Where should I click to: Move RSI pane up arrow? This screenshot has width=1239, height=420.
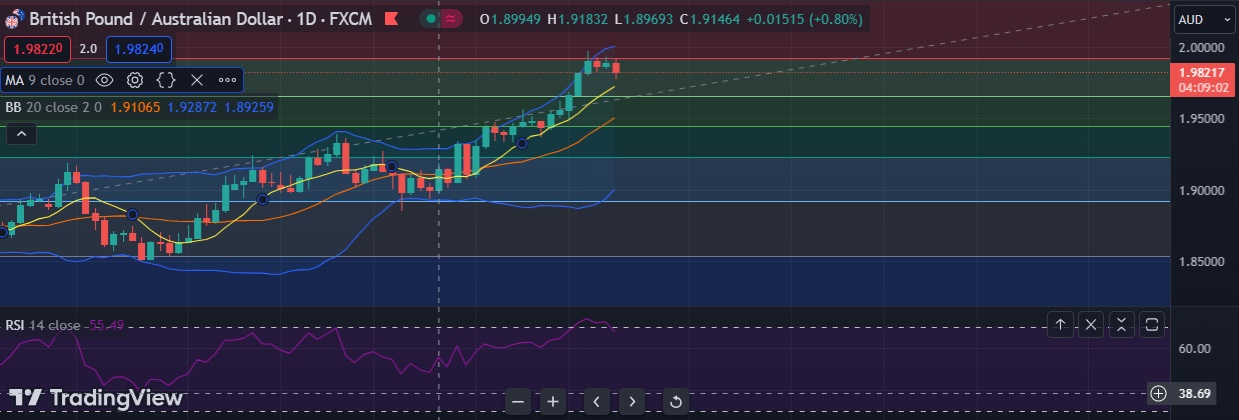pos(1060,324)
